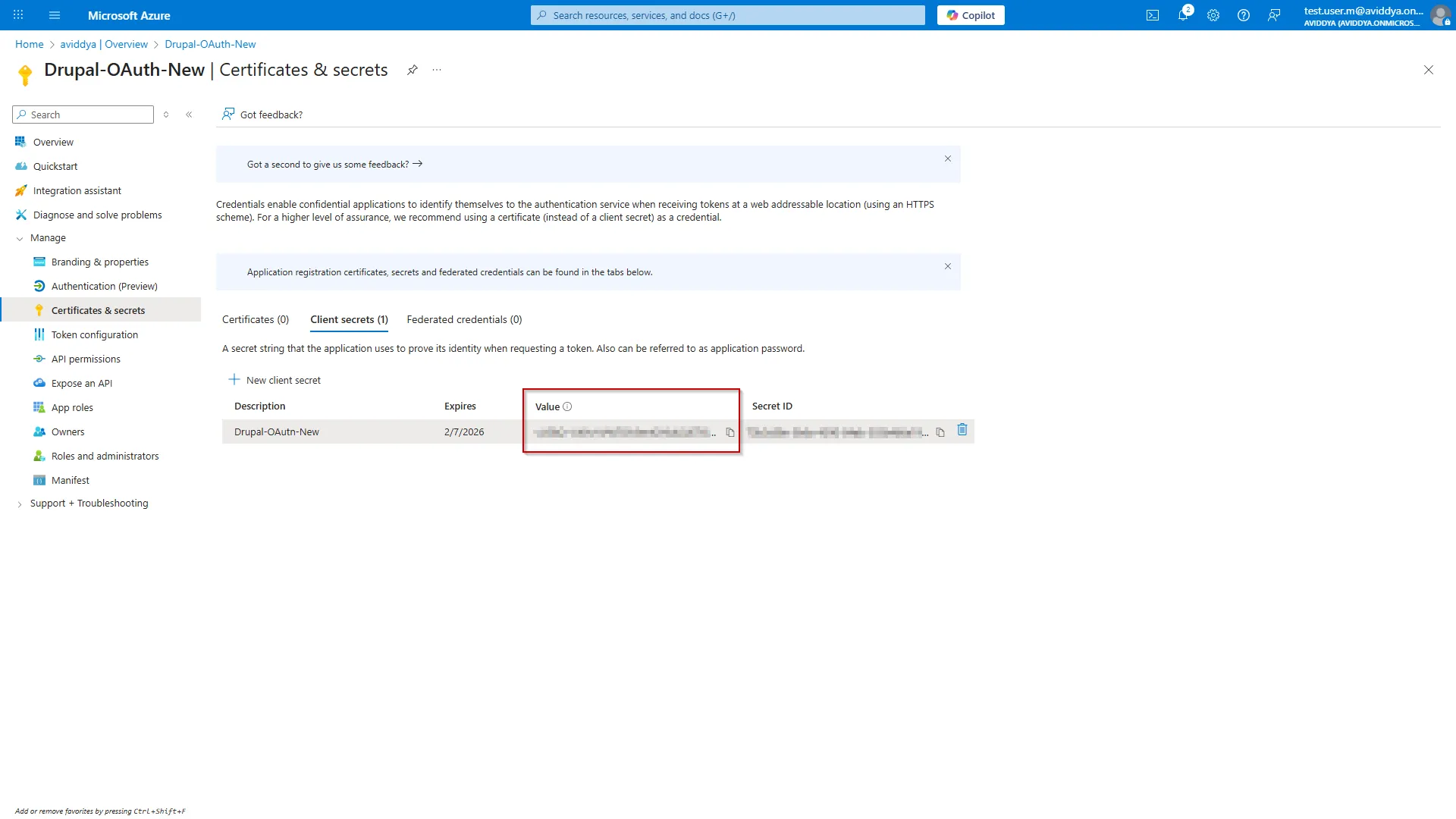Viewport: 1456px width, 819px height.
Task: Click the Secret ID column header
Action: click(772, 406)
